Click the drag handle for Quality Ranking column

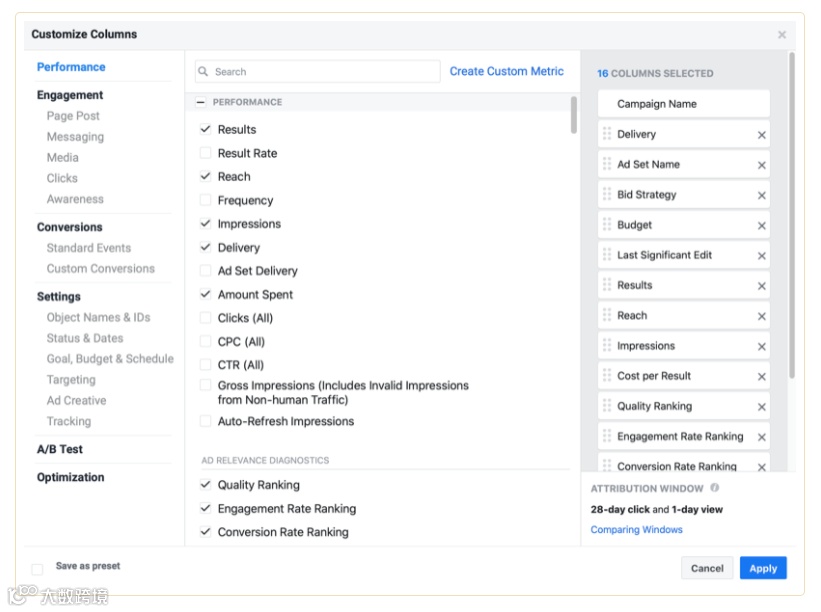click(606, 406)
